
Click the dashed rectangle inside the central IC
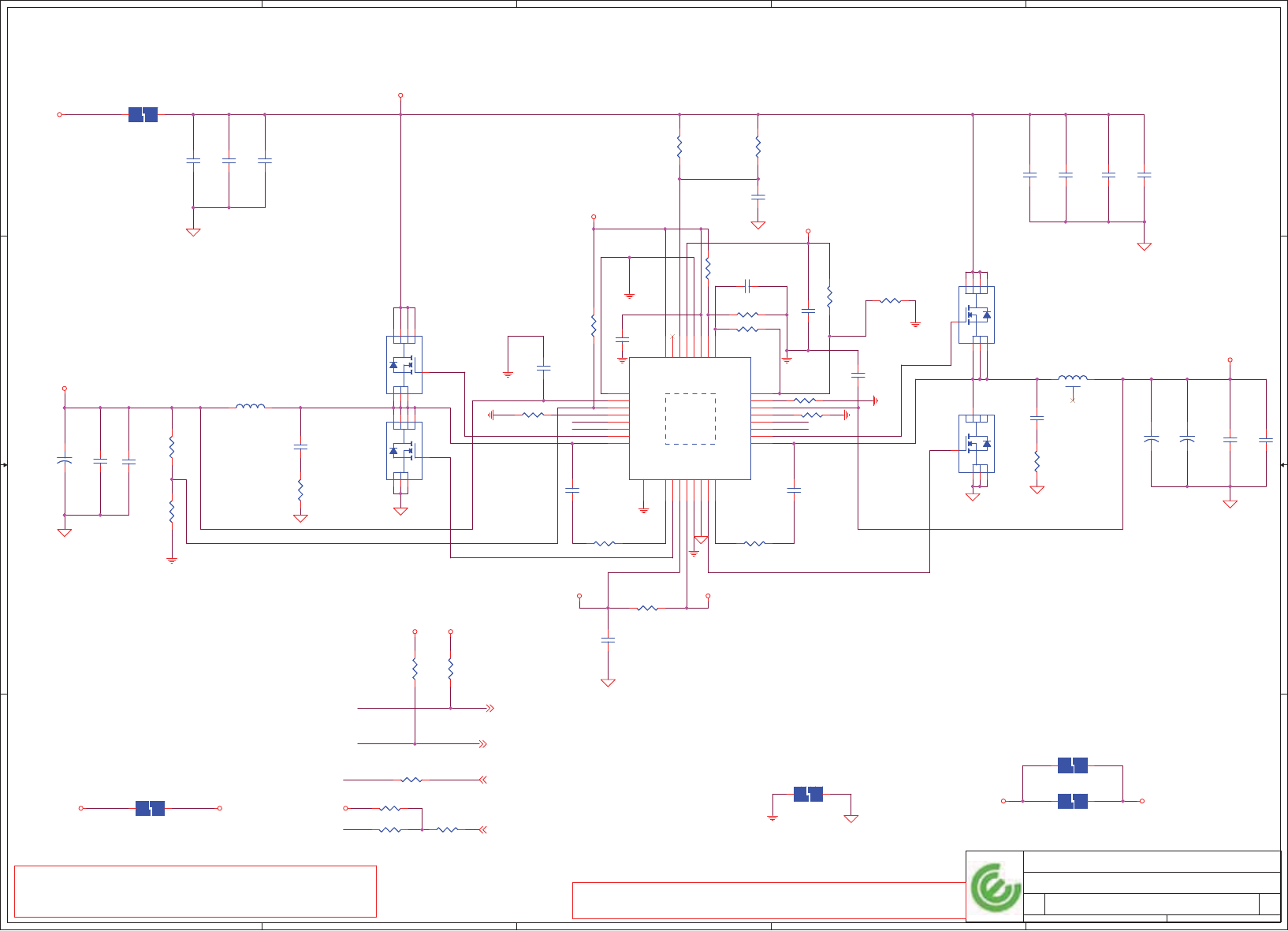691,419
